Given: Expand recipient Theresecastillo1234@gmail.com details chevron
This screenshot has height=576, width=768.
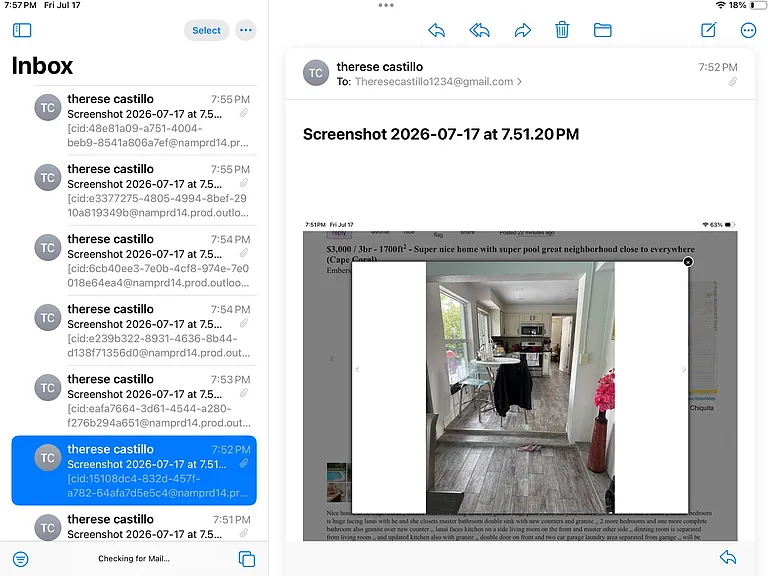Looking at the screenshot, I should click(519, 82).
